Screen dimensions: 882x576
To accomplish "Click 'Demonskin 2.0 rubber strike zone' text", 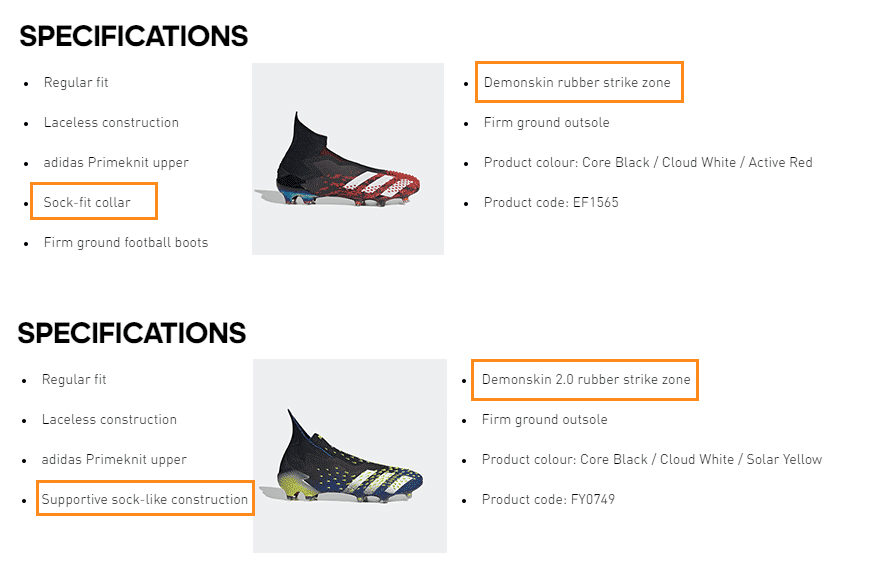I will click(x=586, y=380).
